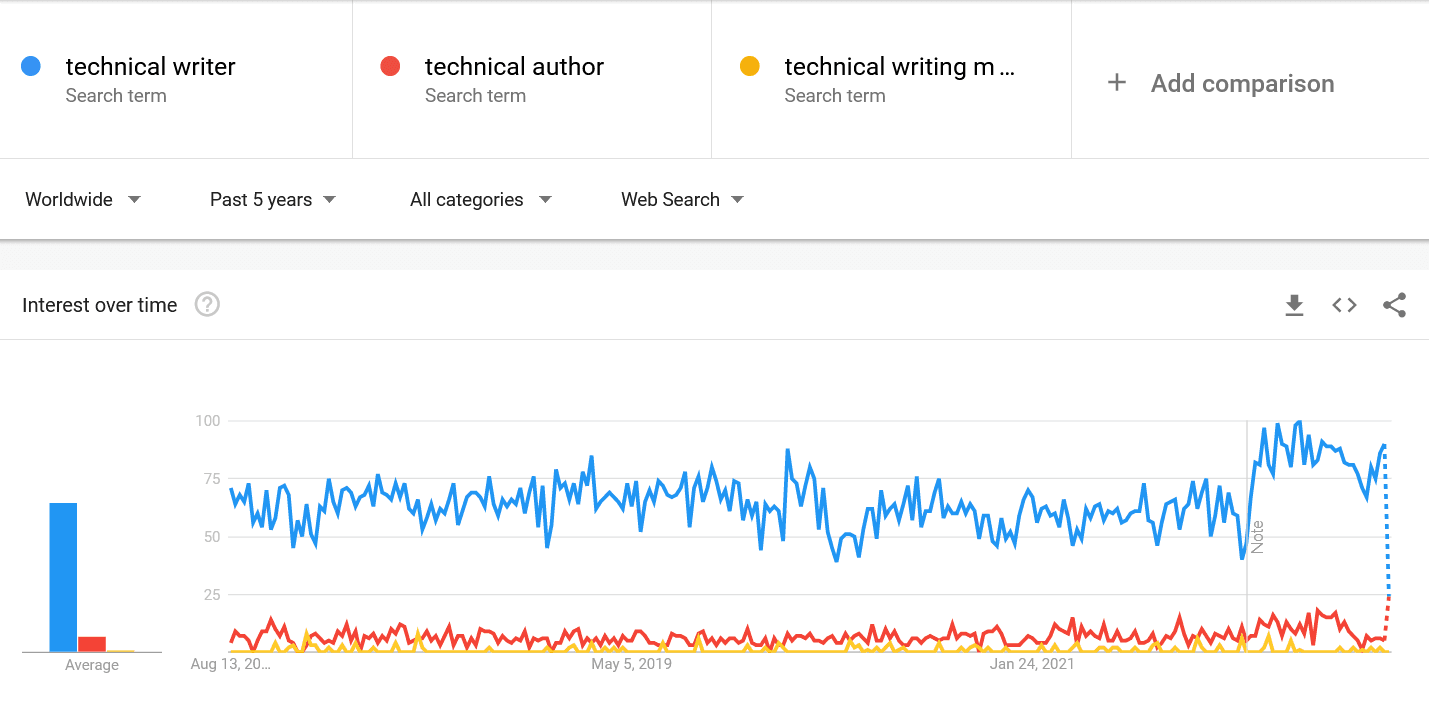Viewport: 1429px width, 711px height.
Task: Click the blue average bar
Action: pos(63,577)
